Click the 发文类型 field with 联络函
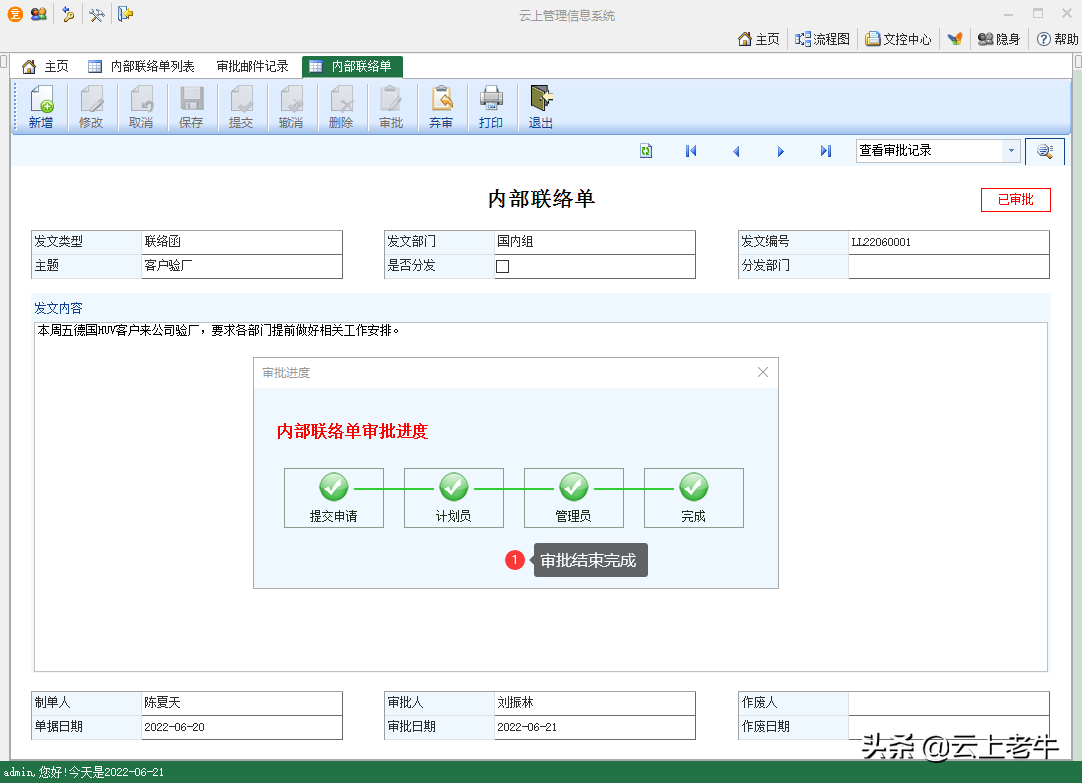The width and height of the screenshot is (1082, 783). click(242, 242)
